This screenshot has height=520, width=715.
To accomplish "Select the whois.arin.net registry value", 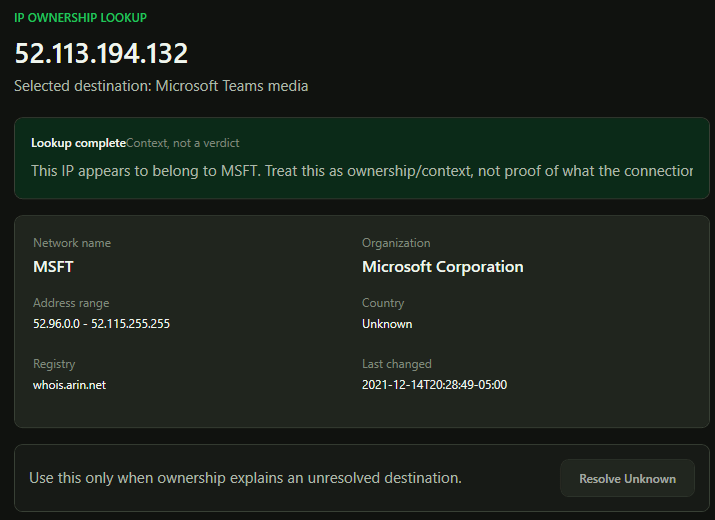I will pyautogui.click(x=69, y=385).
